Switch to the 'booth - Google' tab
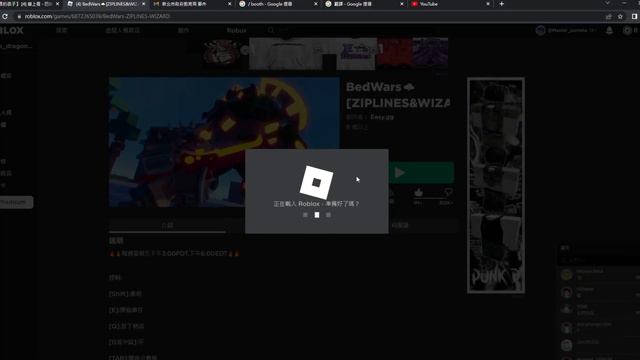The height and width of the screenshot is (360, 640). pyautogui.click(x=278, y=4)
